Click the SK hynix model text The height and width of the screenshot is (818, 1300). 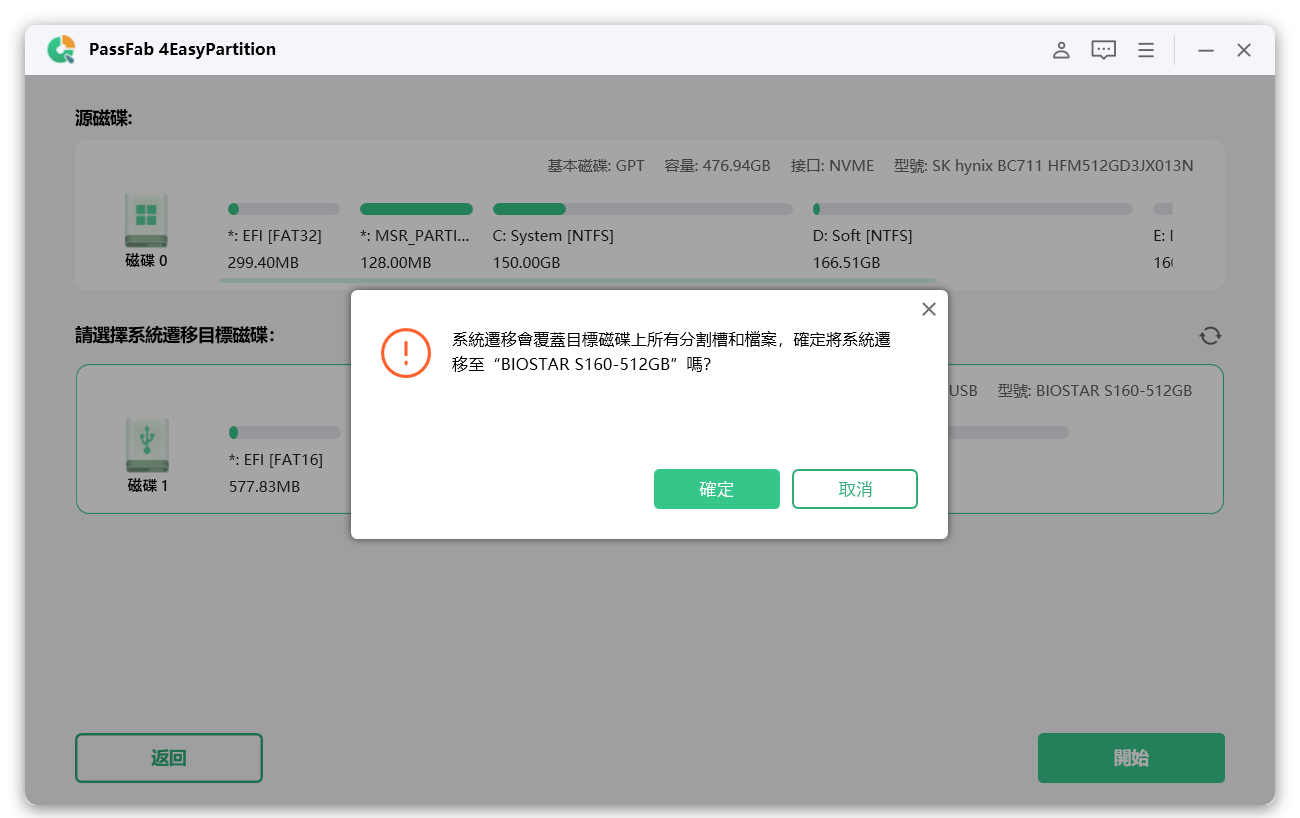1044,166
